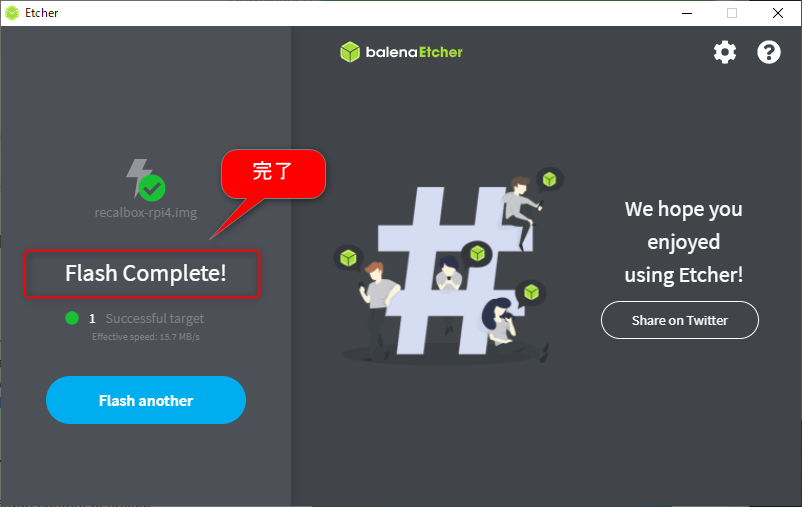802x507 pixels.
Task: Minimize the Etcher window
Action: tap(687, 13)
